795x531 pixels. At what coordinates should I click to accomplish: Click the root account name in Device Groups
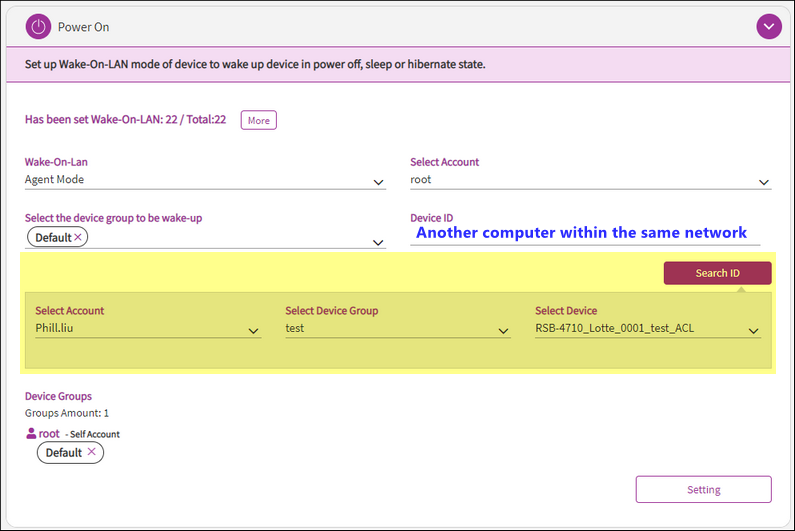click(50, 434)
